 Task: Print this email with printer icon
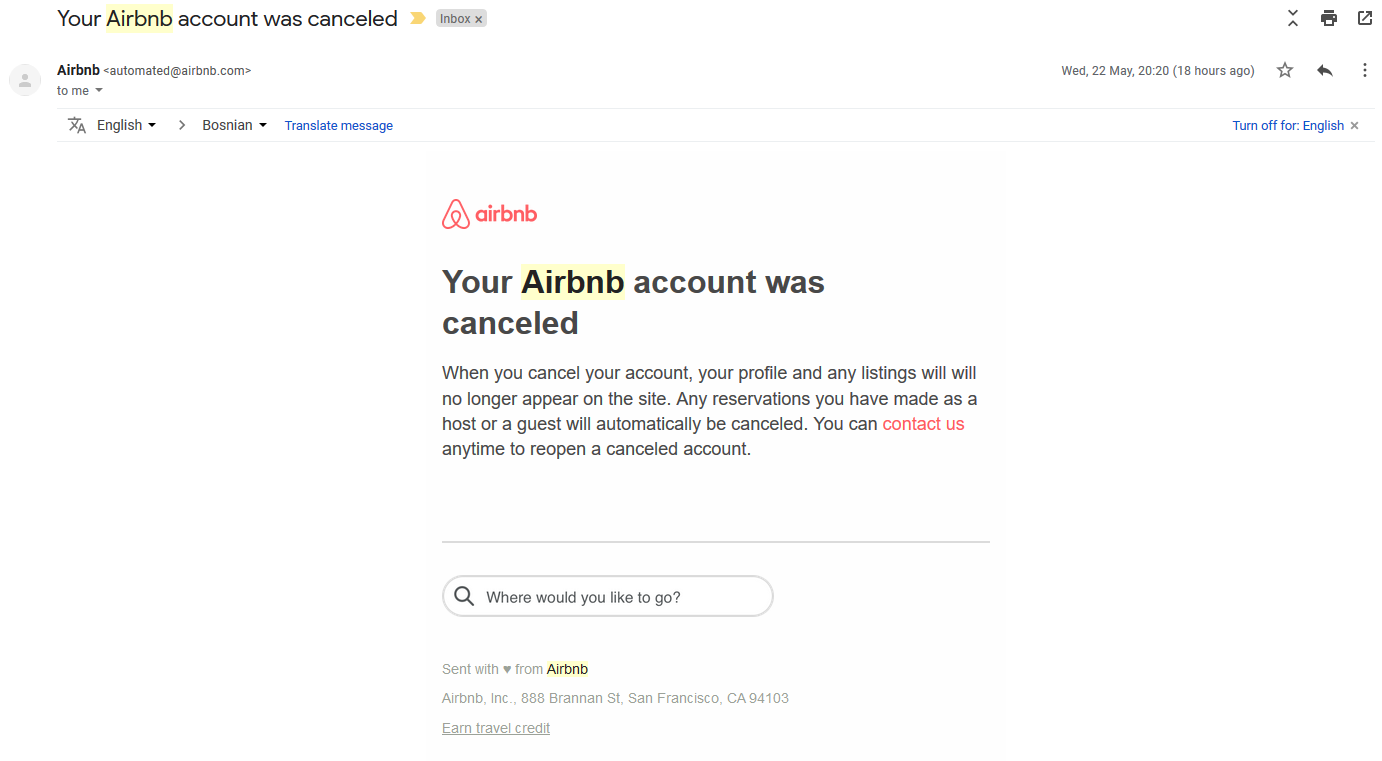tap(1329, 18)
